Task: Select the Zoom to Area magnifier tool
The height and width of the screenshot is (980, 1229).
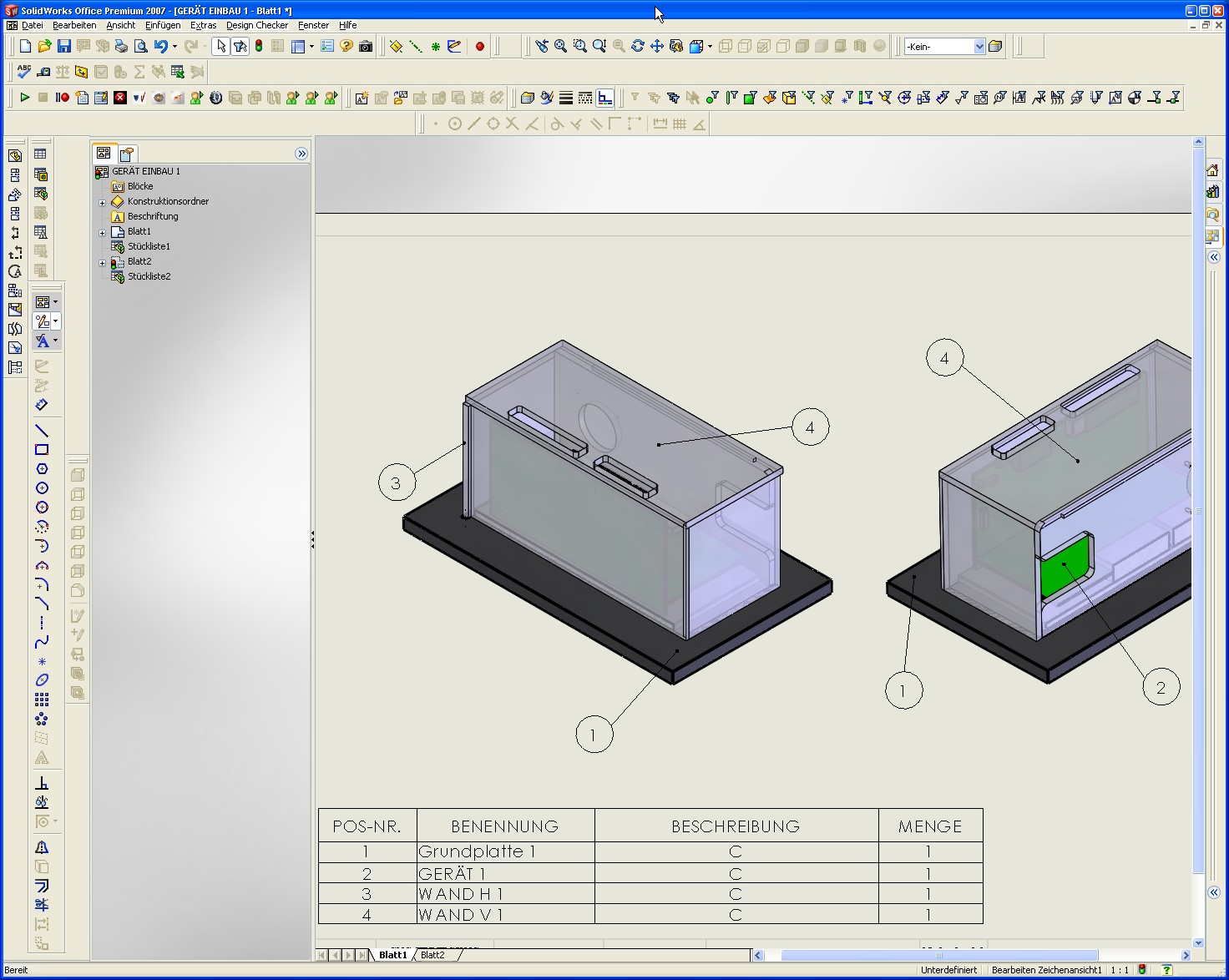Action: (580, 47)
